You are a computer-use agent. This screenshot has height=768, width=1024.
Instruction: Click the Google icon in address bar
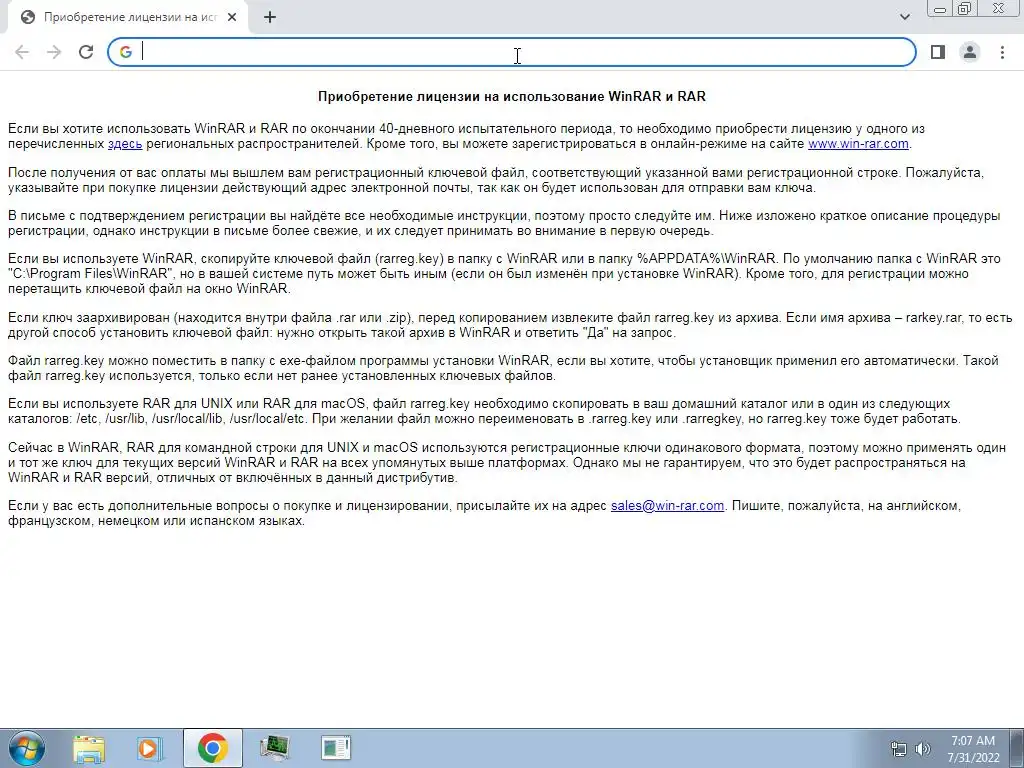point(126,52)
